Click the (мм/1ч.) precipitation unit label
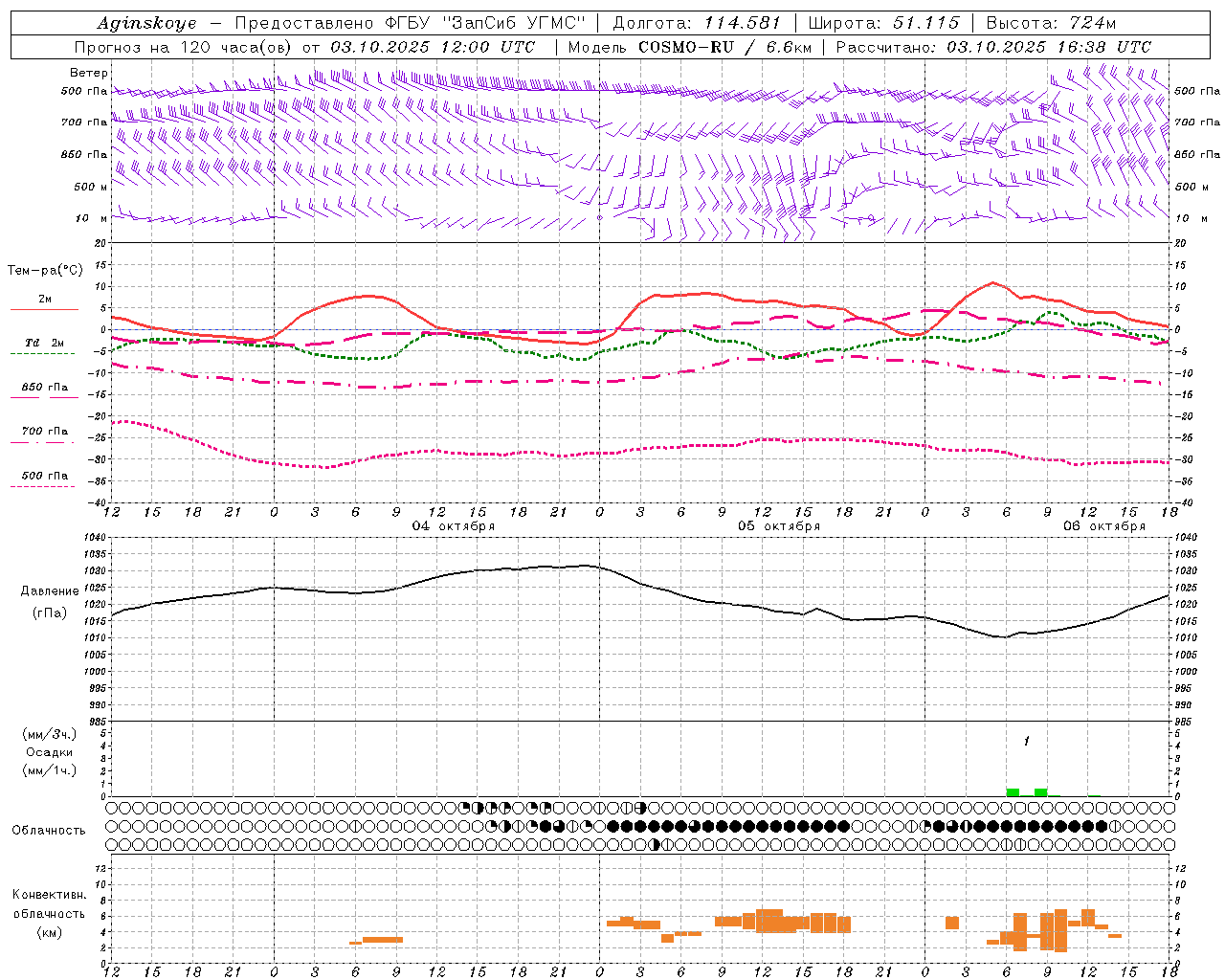The height and width of the screenshot is (980, 1225). (x=49, y=770)
